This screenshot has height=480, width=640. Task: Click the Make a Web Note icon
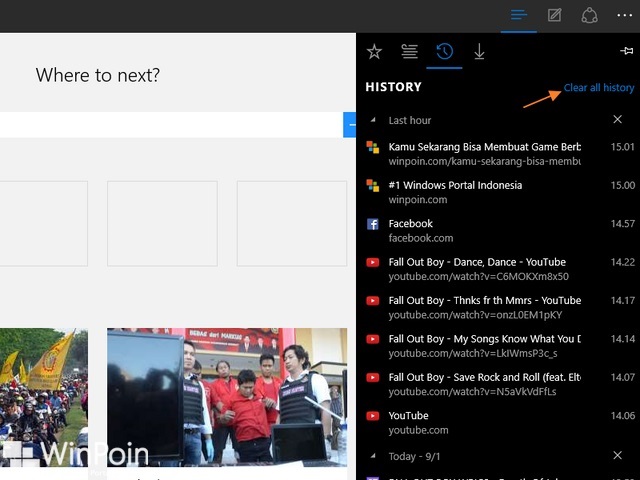click(x=554, y=16)
